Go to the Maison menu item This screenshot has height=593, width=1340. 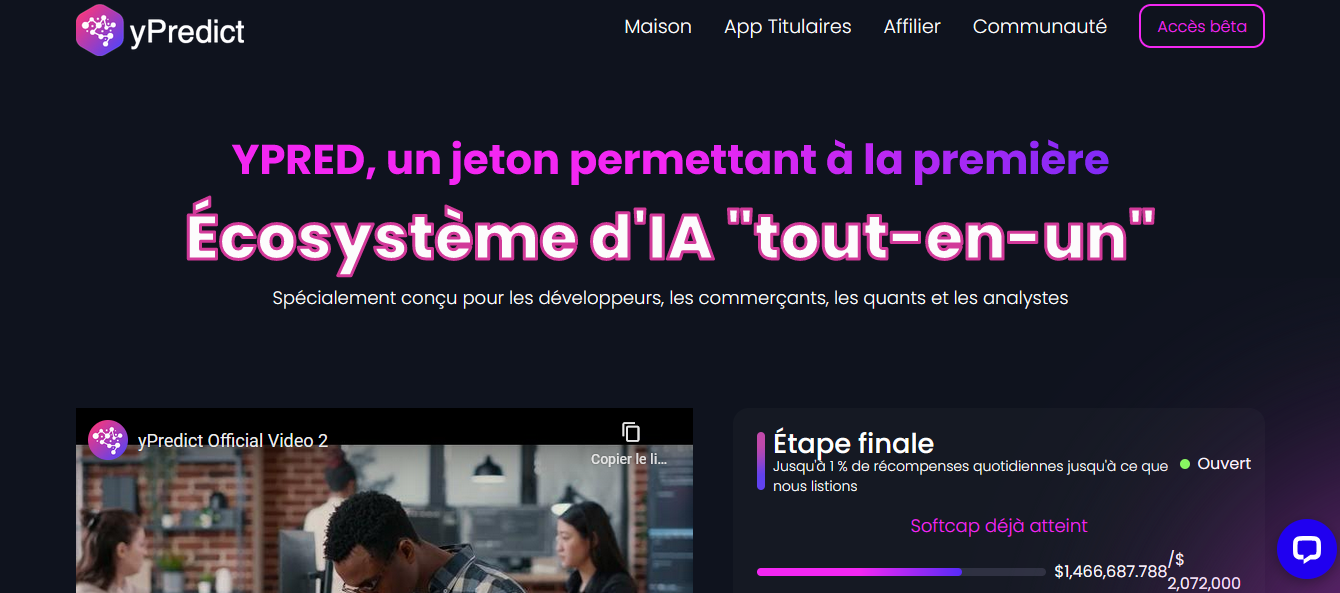coord(658,27)
